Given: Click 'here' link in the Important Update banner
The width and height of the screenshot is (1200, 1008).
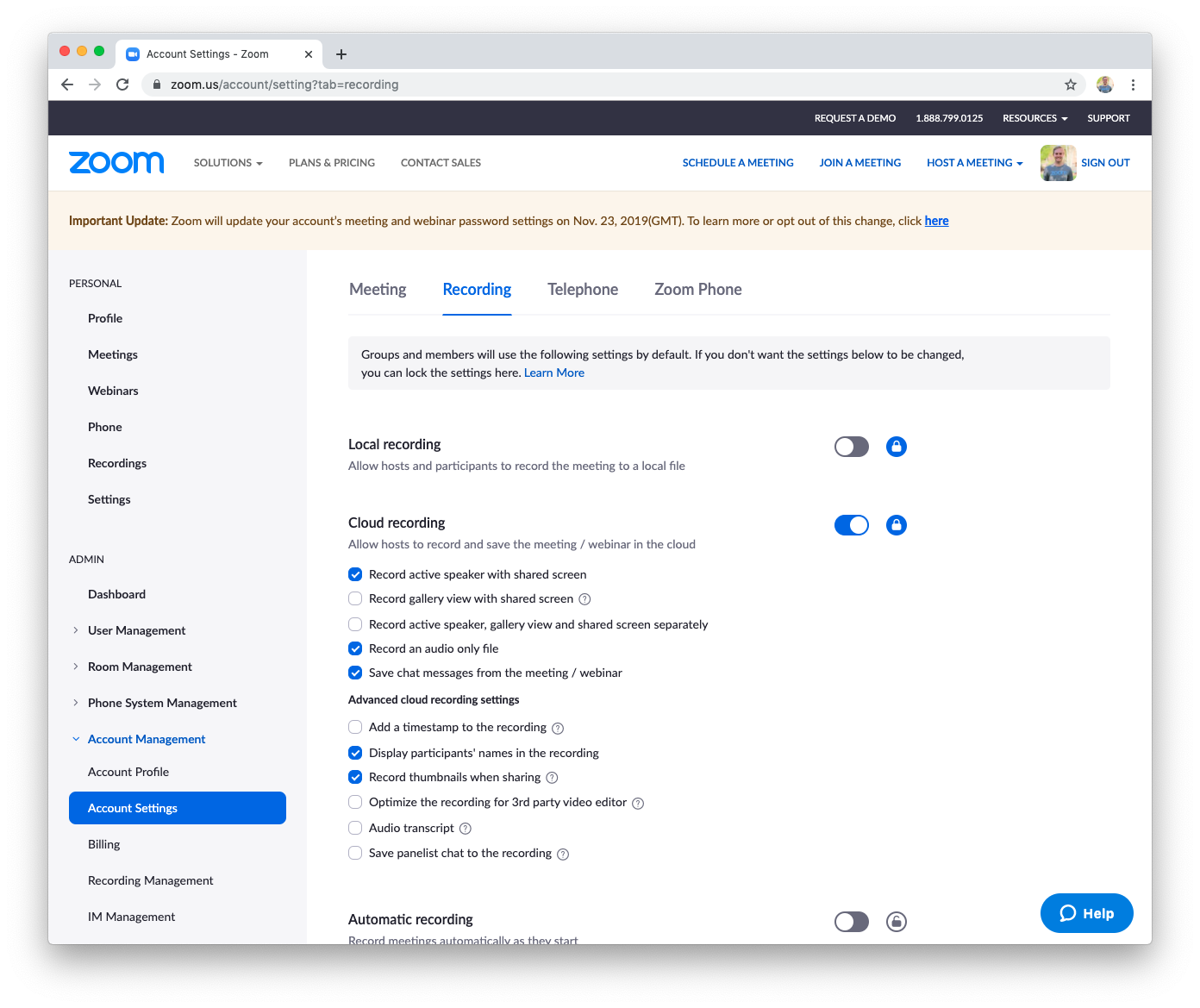Looking at the screenshot, I should [936, 221].
